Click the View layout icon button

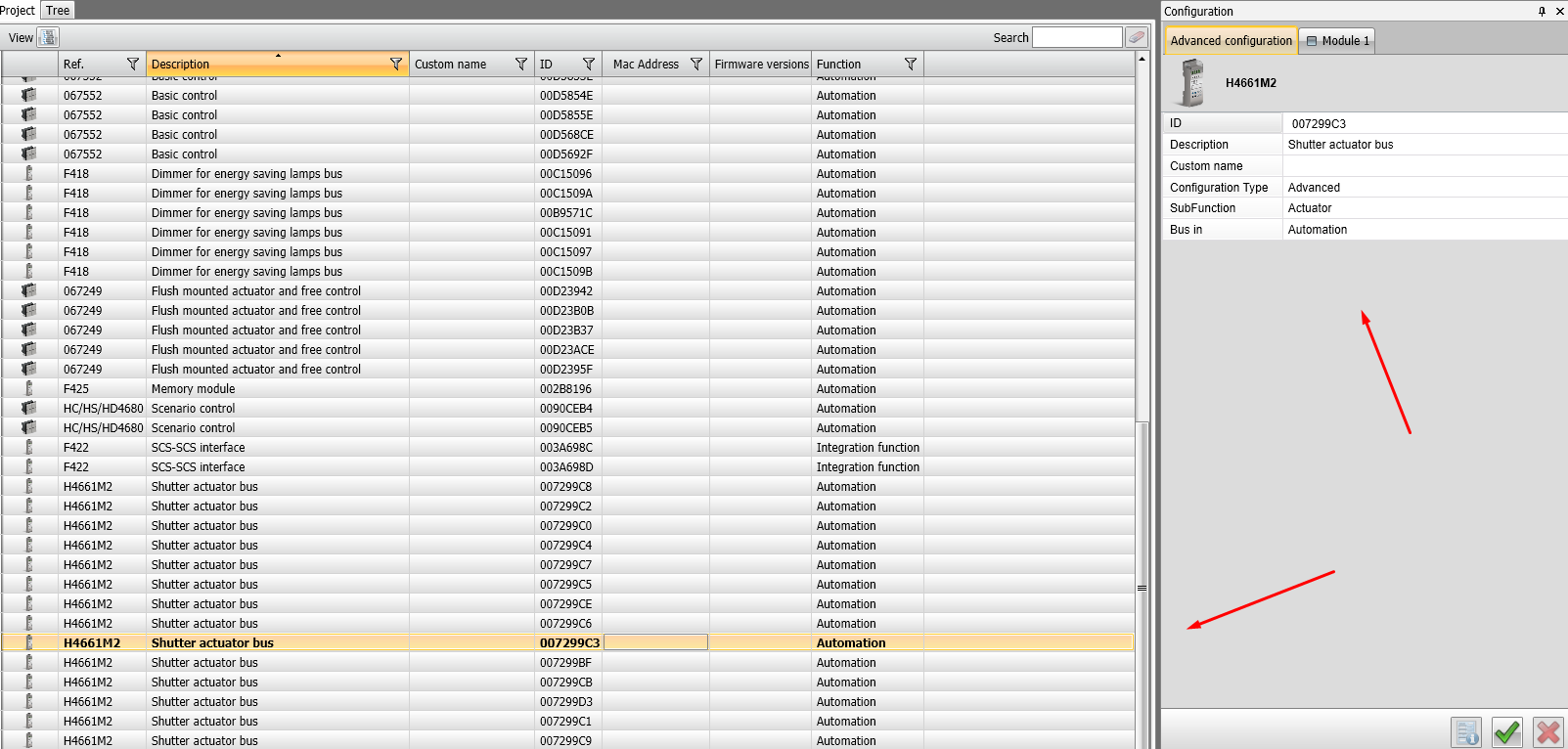[48, 38]
